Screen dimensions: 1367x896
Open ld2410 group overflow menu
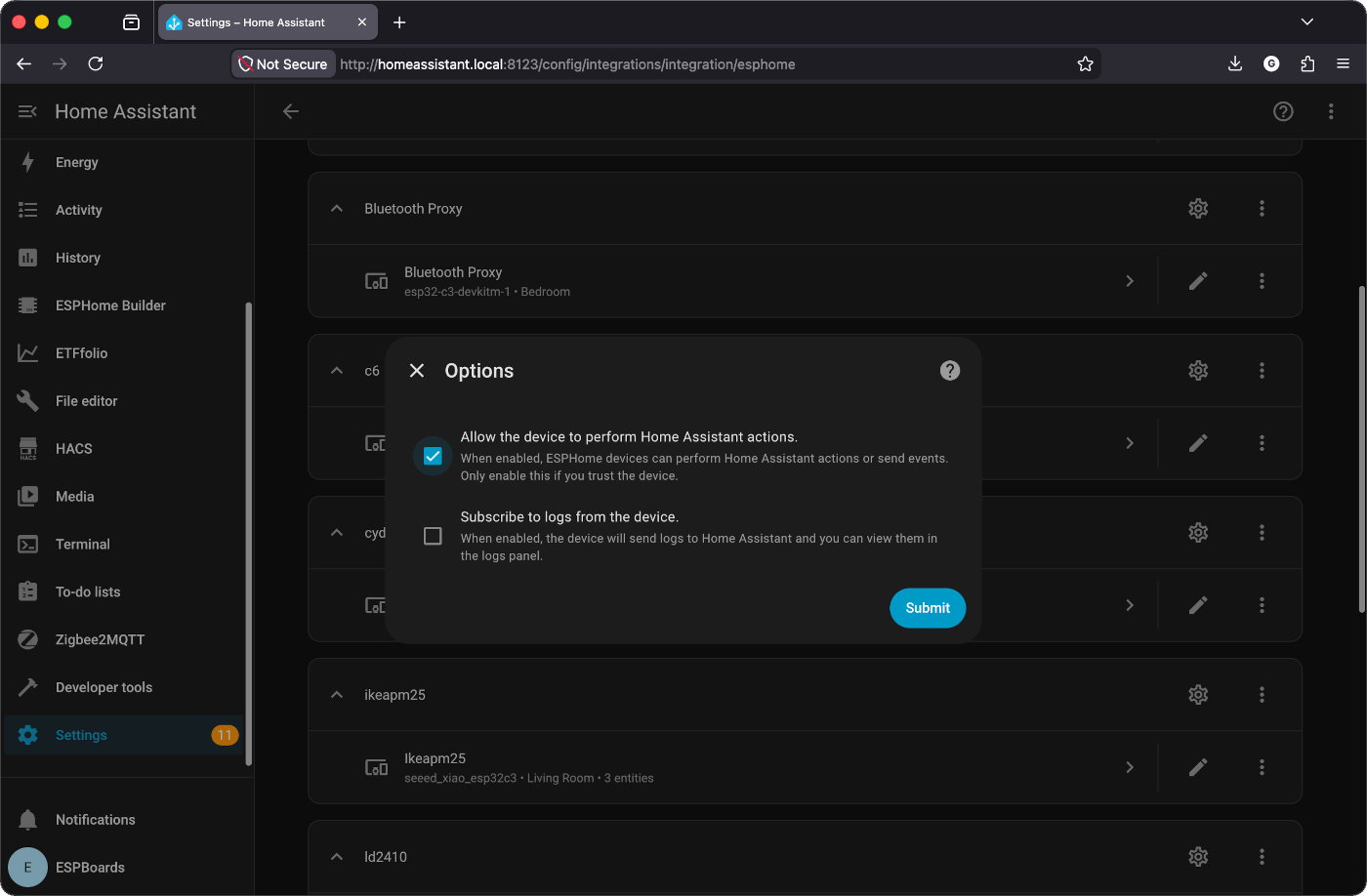click(1262, 857)
